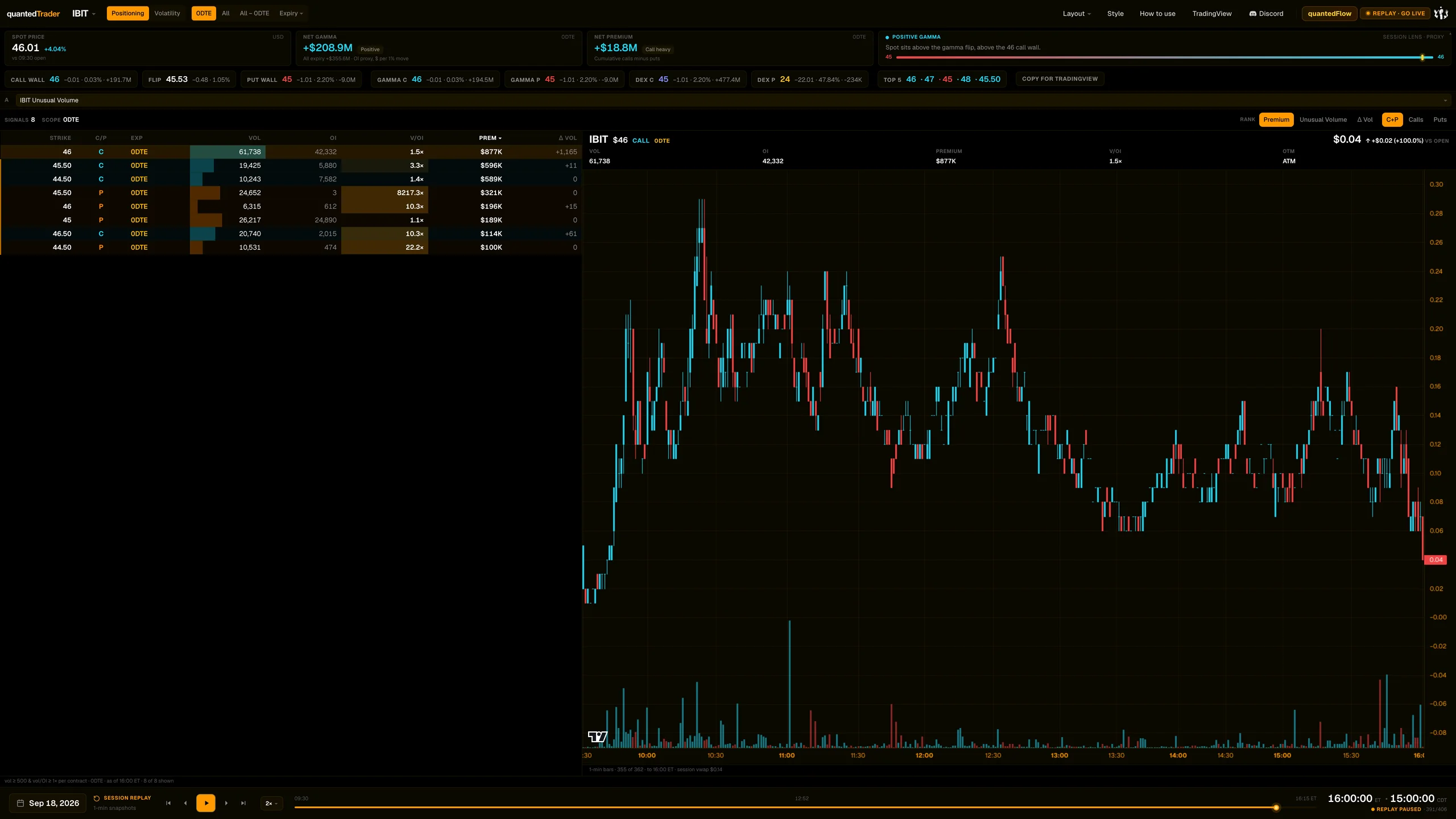
Task: Click the Gamma P 45 level chip
Action: [564, 79]
